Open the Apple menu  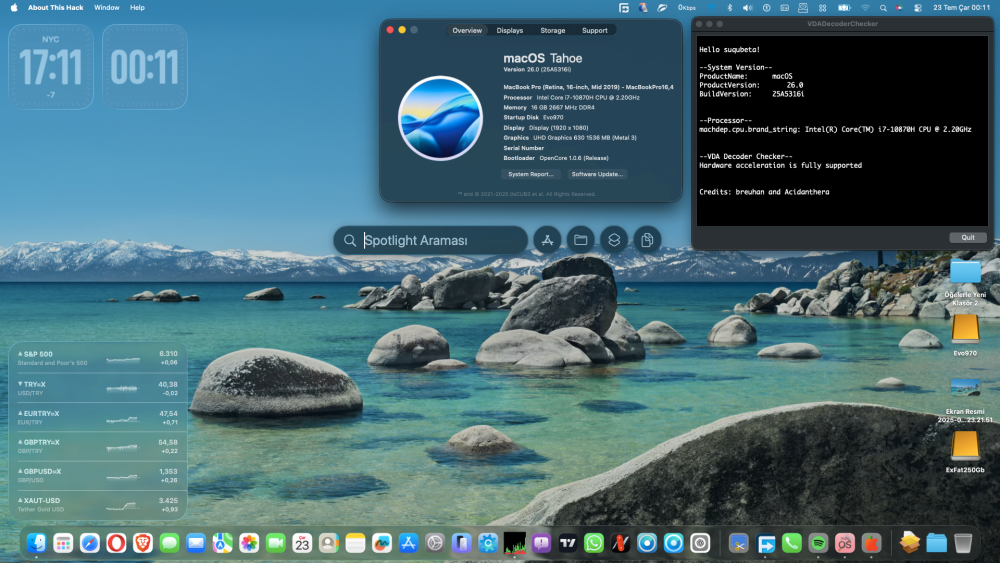[14, 8]
